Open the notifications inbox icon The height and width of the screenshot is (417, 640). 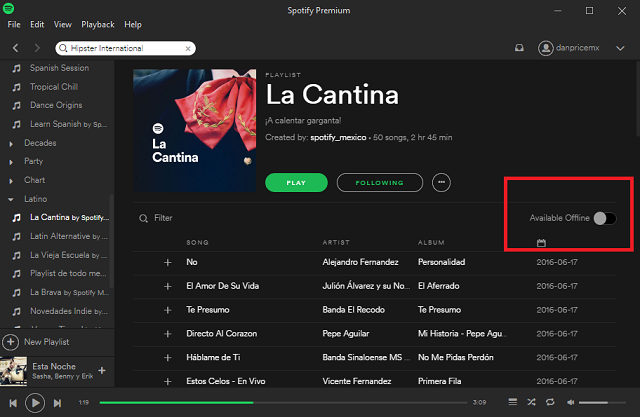pos(519,48)
